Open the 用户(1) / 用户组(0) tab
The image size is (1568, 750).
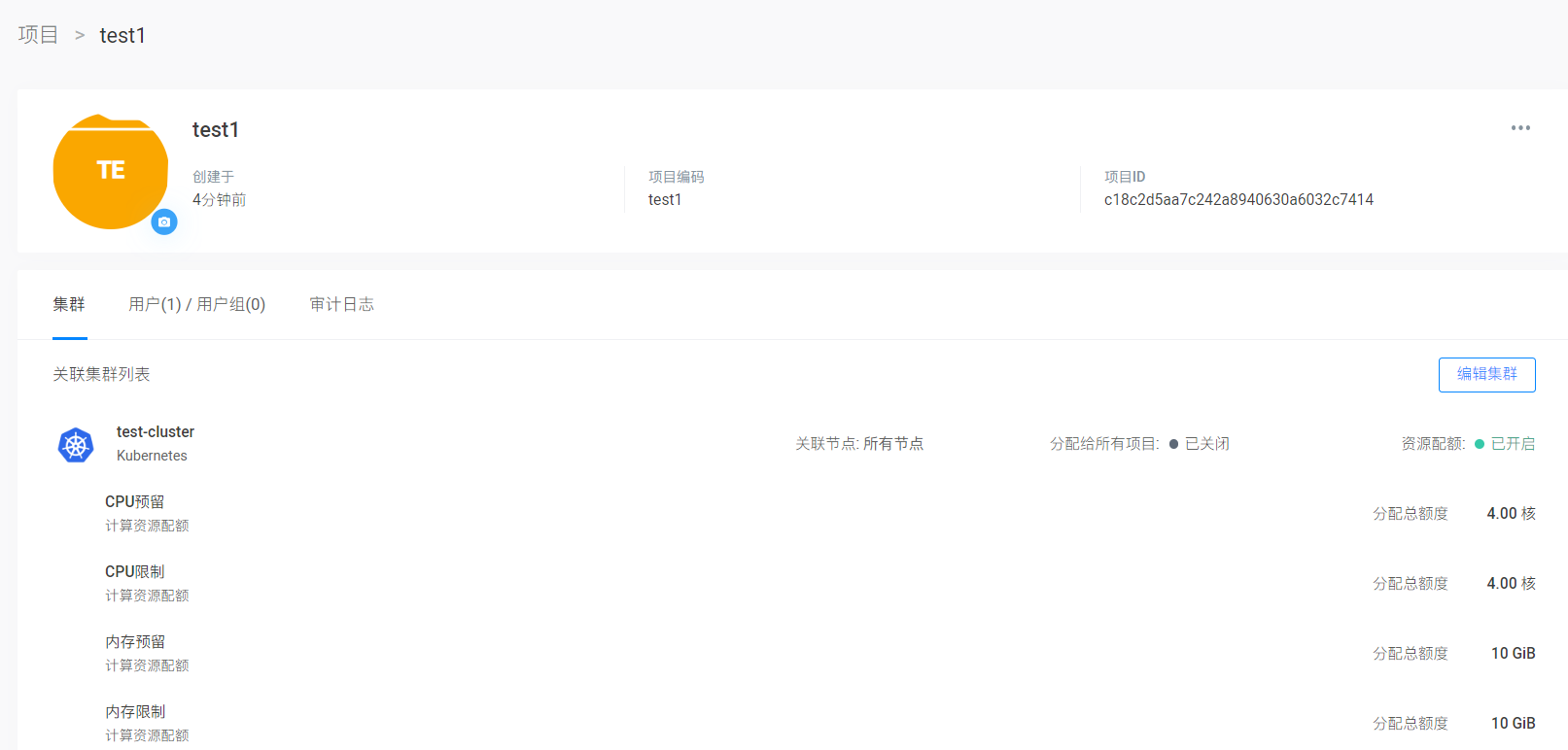pyautogui.click(x=196, y=304)
